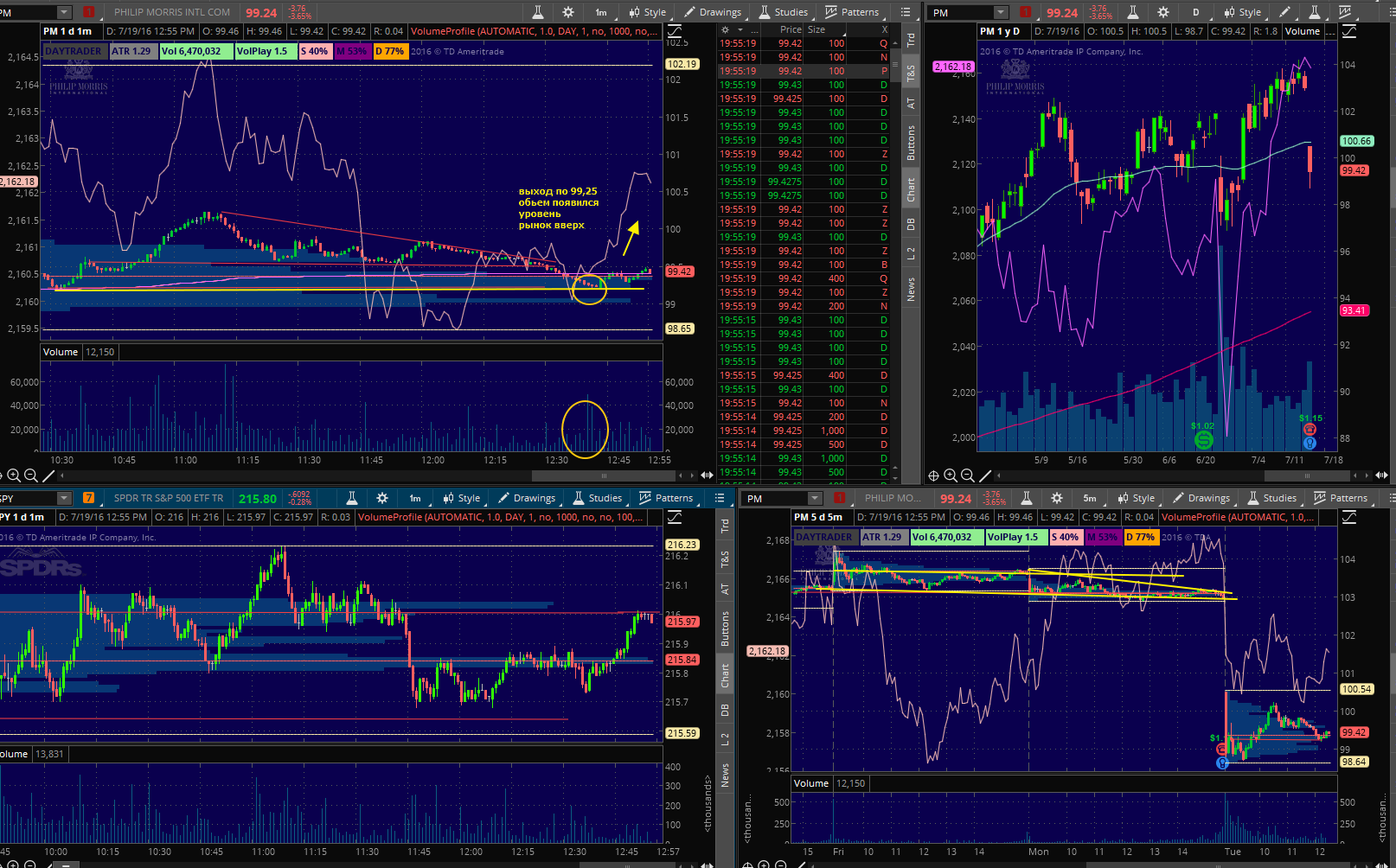
Task: Open Studies menu in bottom-right 5m chart
Action: [1272, 498]
